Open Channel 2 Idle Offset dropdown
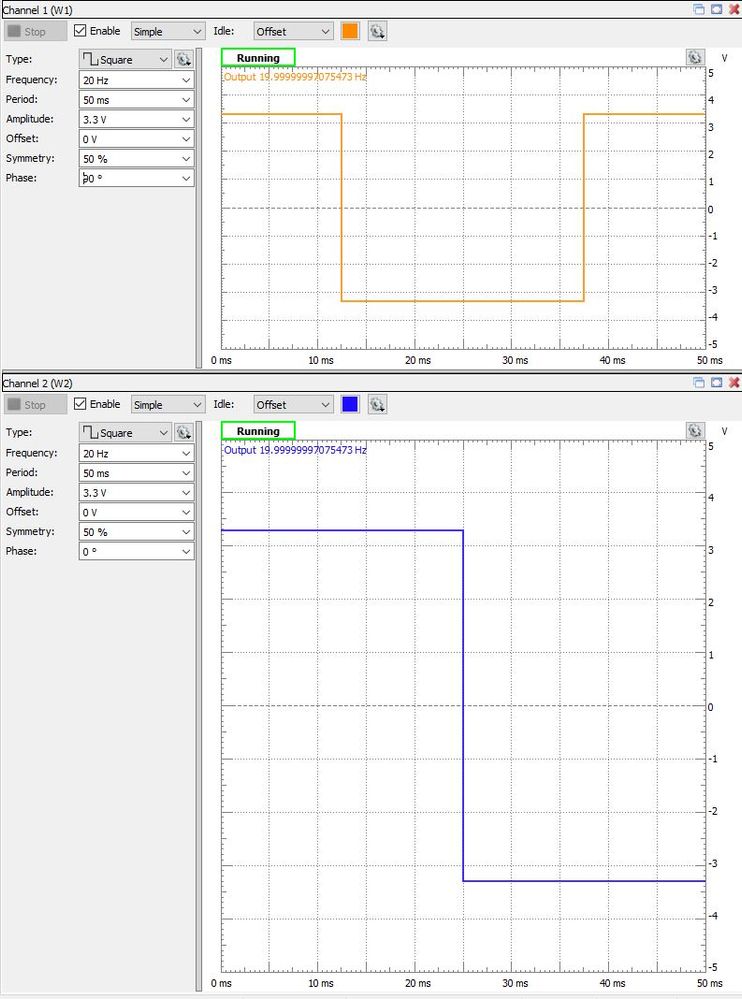This screenshot has width=742, height=999. [294, 405]
